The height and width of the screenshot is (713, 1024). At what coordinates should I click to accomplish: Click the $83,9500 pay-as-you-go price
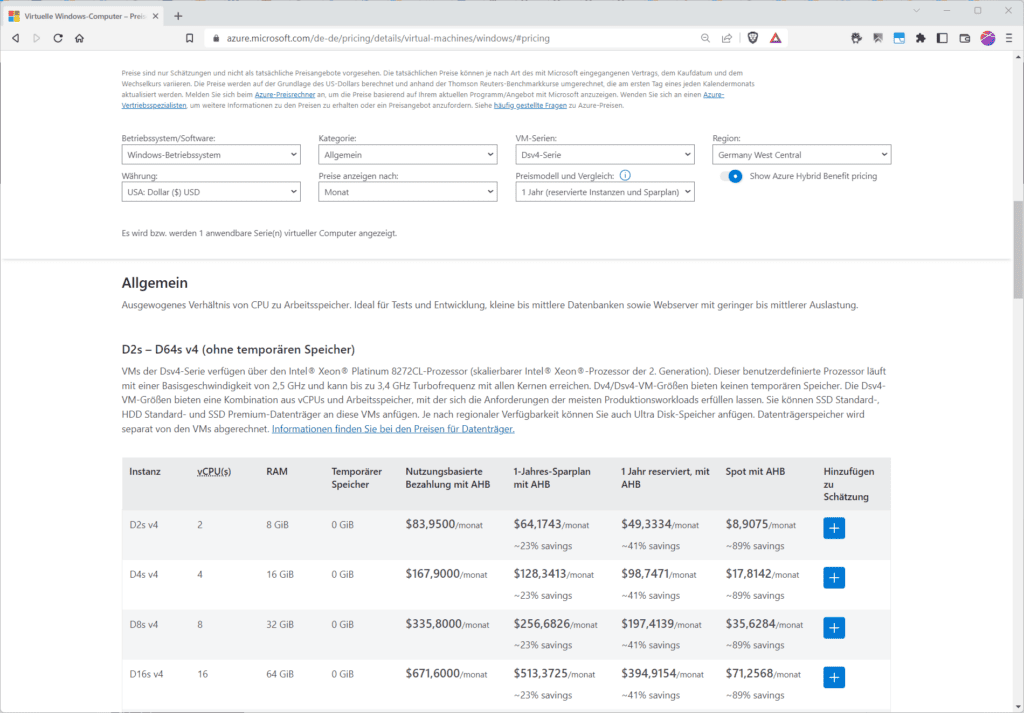pyautogui.click(x=430, y=524)
